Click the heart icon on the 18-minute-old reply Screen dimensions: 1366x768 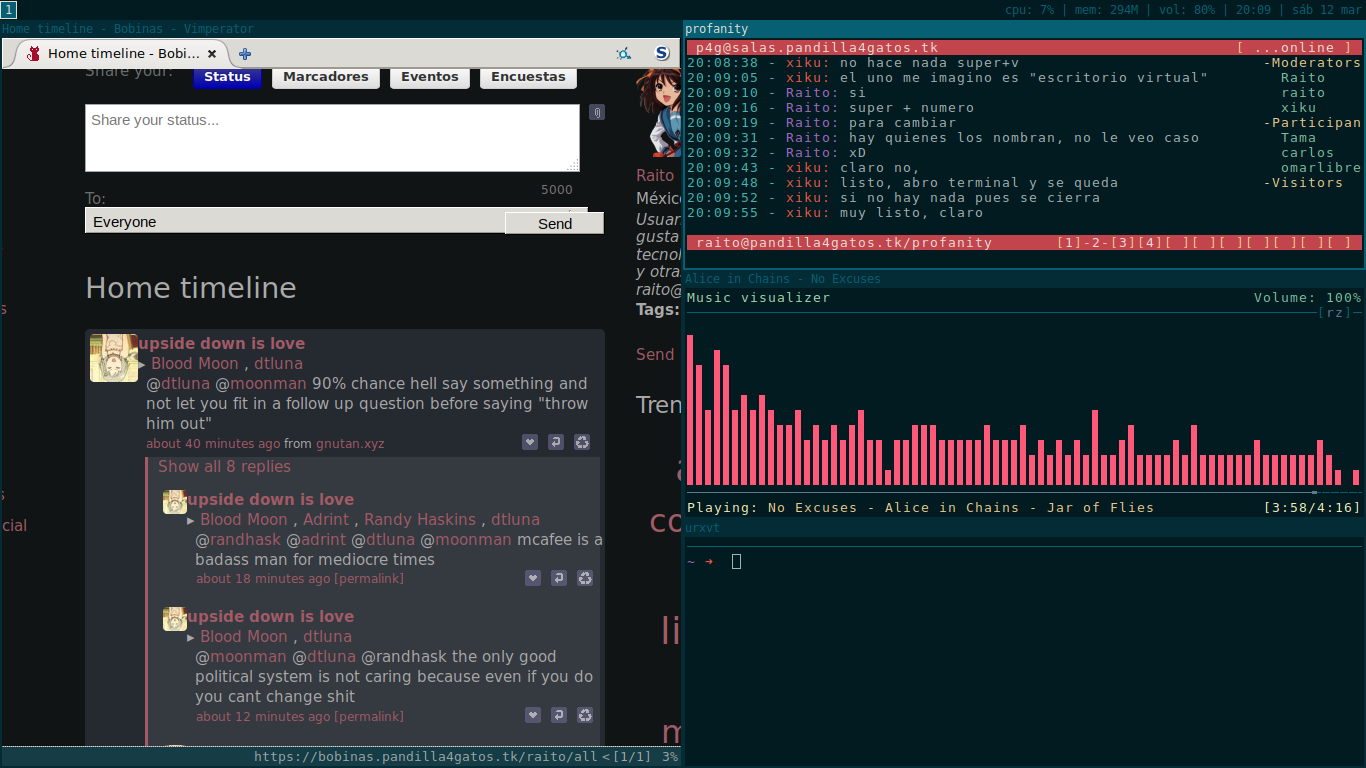[533, 578]
